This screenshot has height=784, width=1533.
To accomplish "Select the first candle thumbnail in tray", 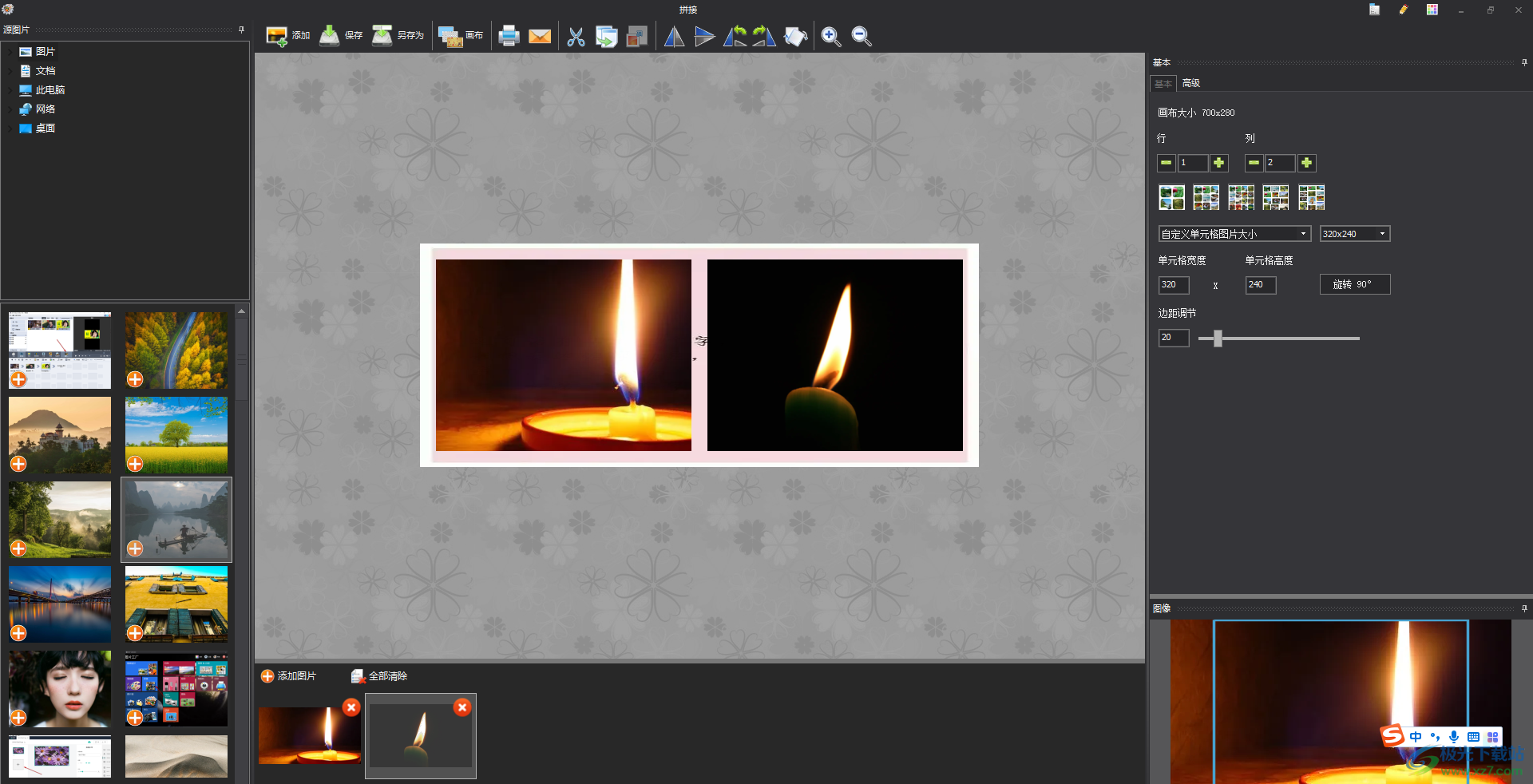I will point(310,735).
